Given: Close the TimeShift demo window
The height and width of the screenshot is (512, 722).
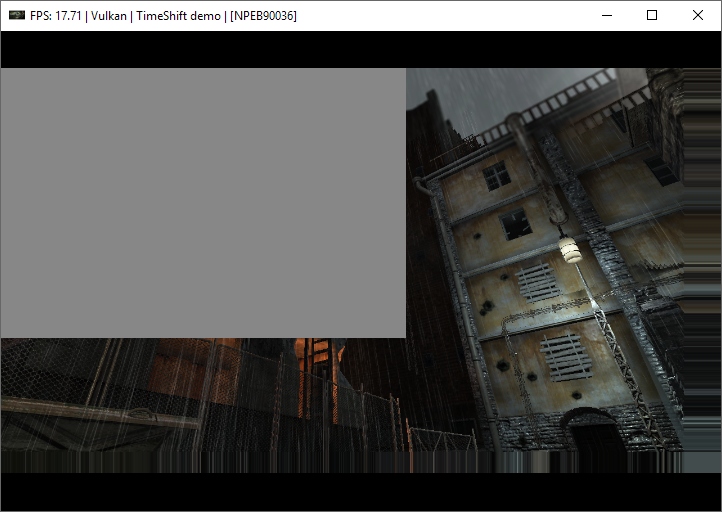Looking at the screenshot, I should click(x=698, y=15).
